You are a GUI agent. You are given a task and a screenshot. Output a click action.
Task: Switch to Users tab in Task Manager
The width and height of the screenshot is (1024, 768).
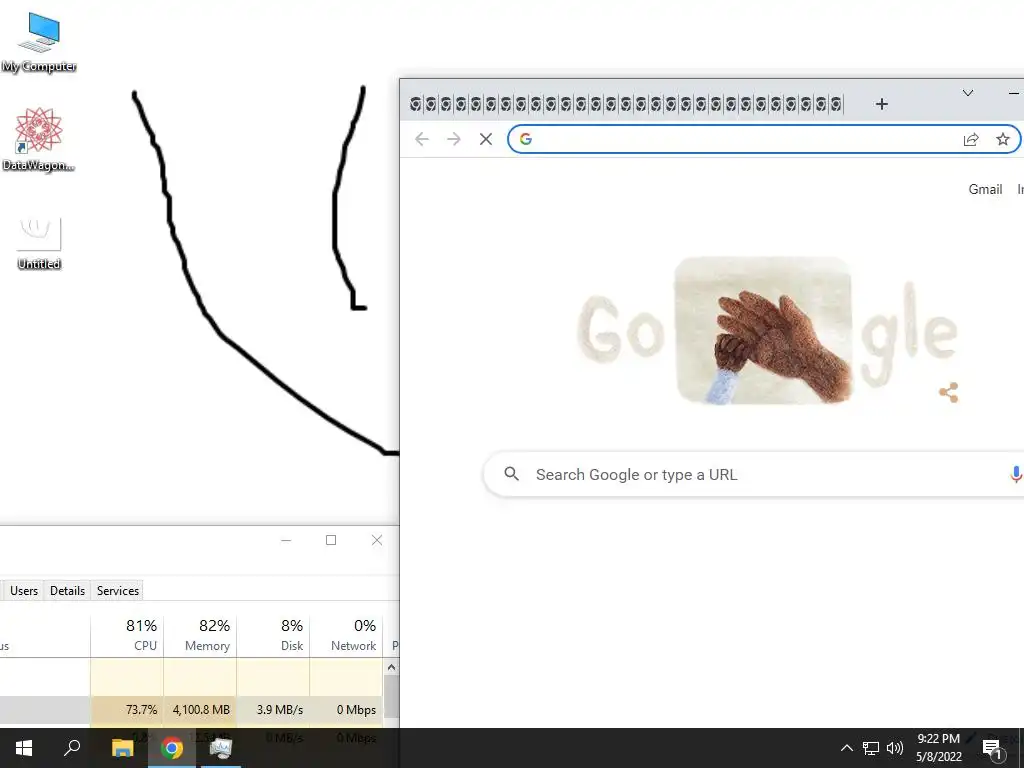(24, 590)
